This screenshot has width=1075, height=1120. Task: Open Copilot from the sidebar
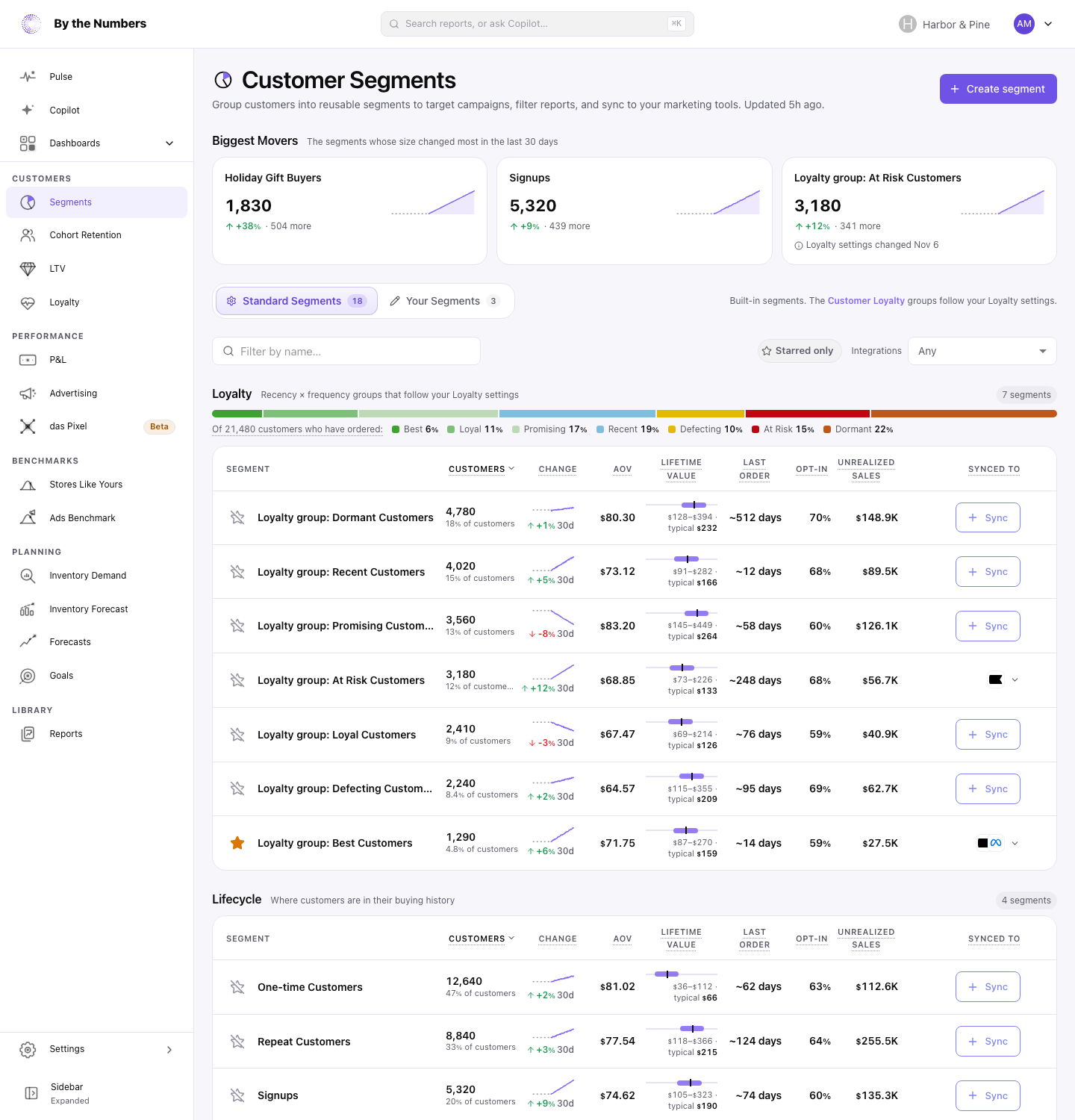coord(96,110)
